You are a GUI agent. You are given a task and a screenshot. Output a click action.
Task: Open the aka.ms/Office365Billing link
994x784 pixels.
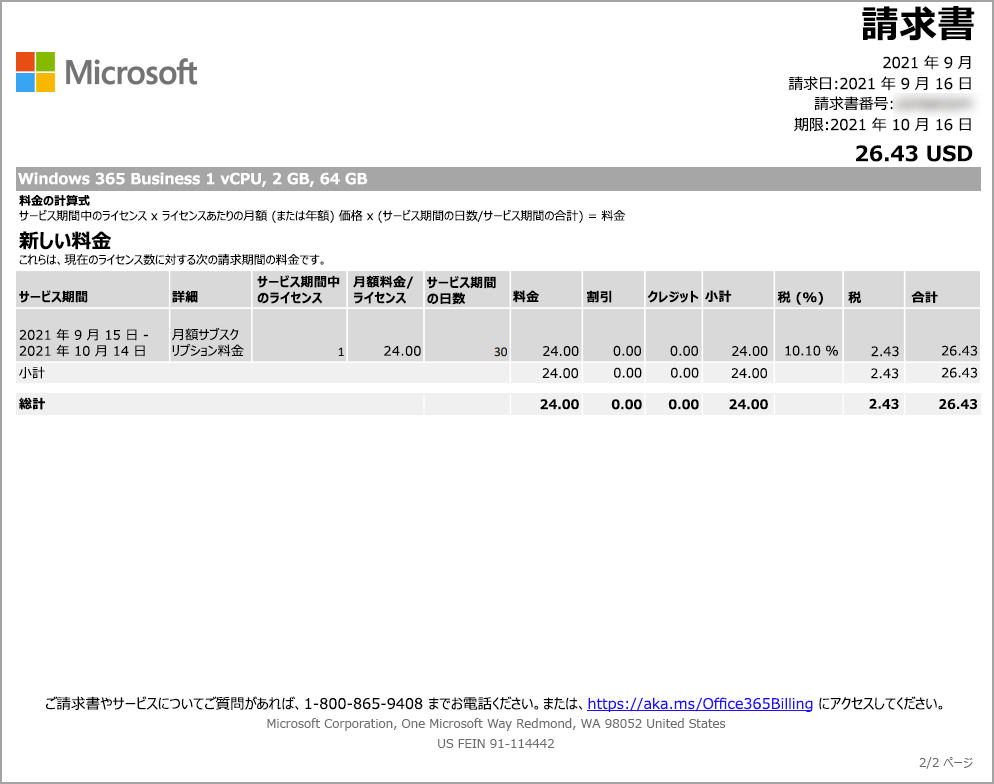[x=700, y=704]
